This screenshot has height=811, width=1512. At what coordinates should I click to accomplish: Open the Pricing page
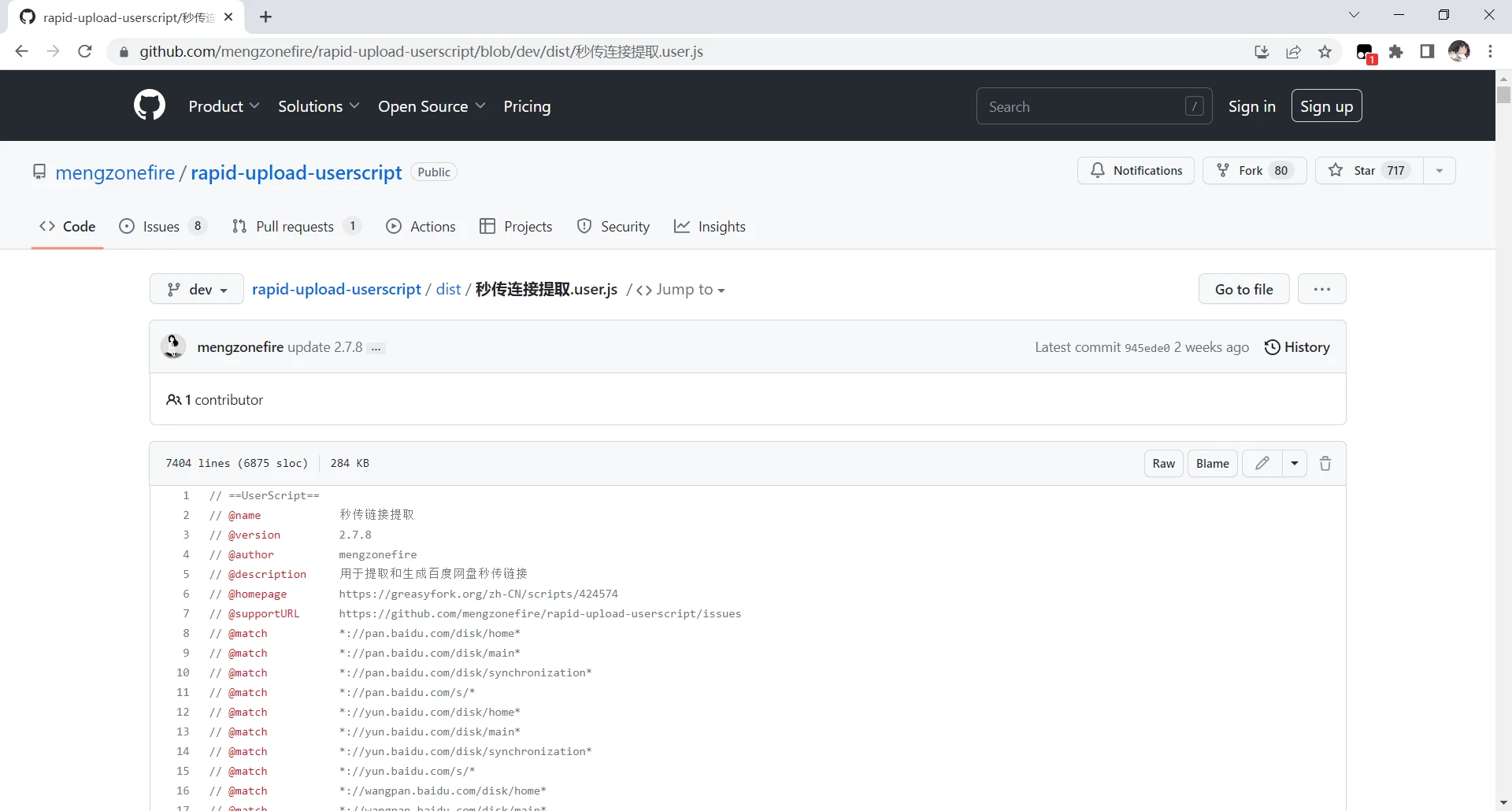pyautogui.click(x=527, y=106)
